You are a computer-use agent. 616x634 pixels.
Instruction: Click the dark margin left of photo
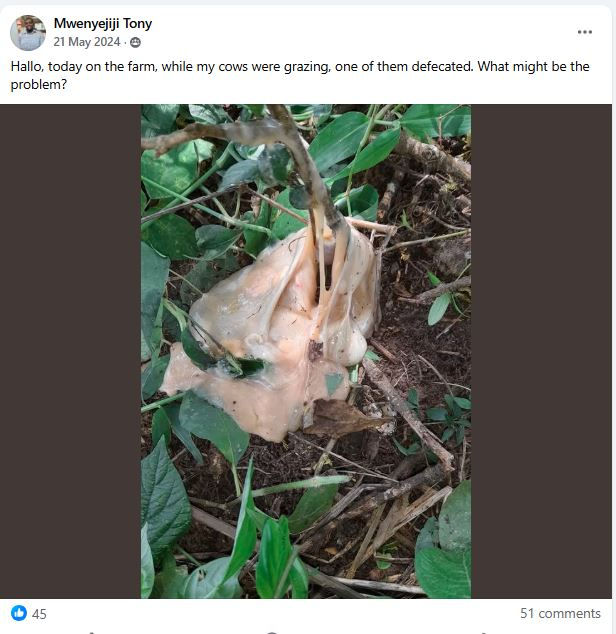(x=70, y=350)
